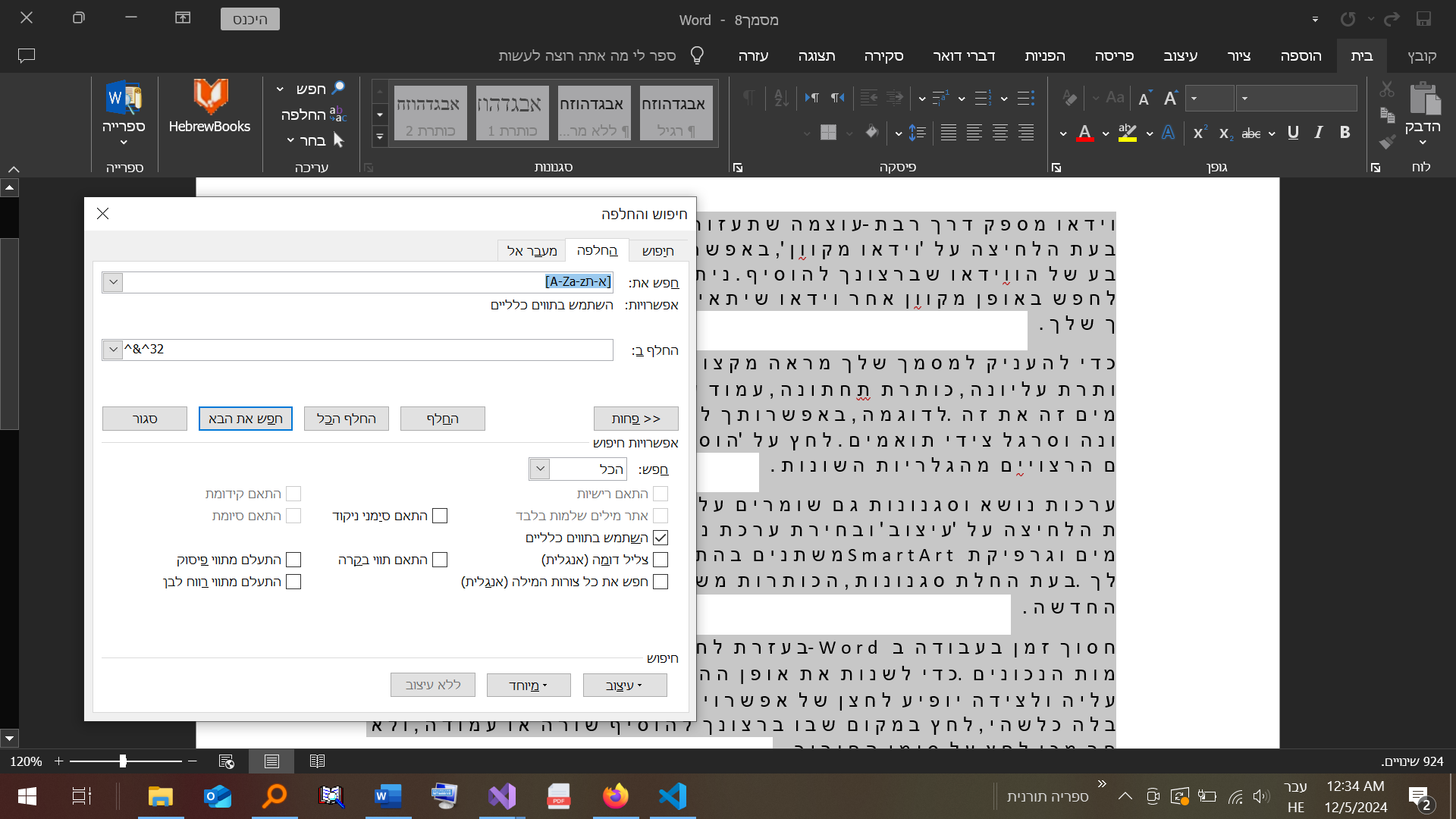Click the Sort icon
The image size is (1456, 819).
[x=782, y=98]
